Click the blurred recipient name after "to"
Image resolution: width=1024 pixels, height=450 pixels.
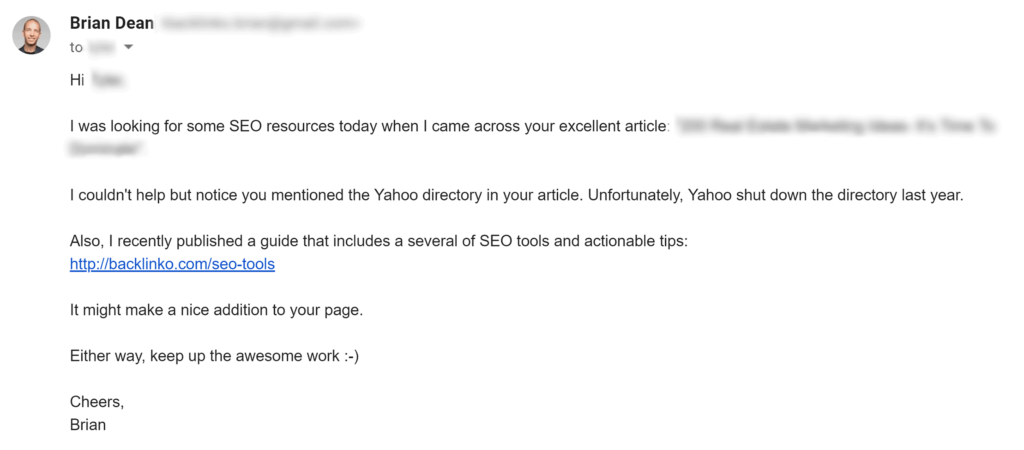(x=101, y=47)
